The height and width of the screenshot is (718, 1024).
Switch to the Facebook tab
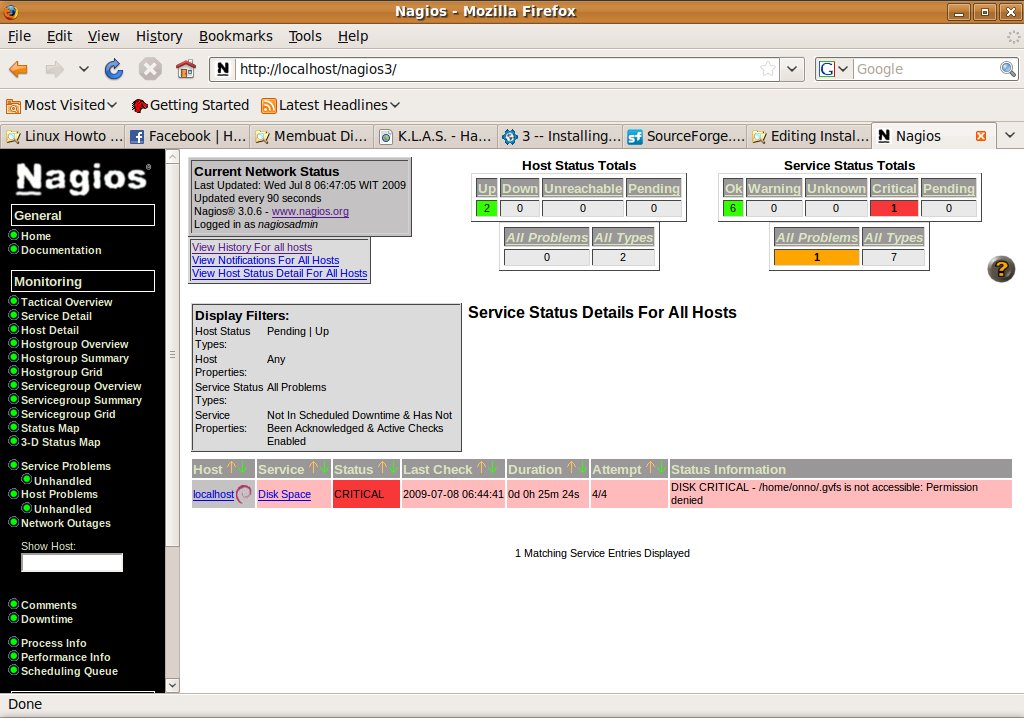coord(187,136)
